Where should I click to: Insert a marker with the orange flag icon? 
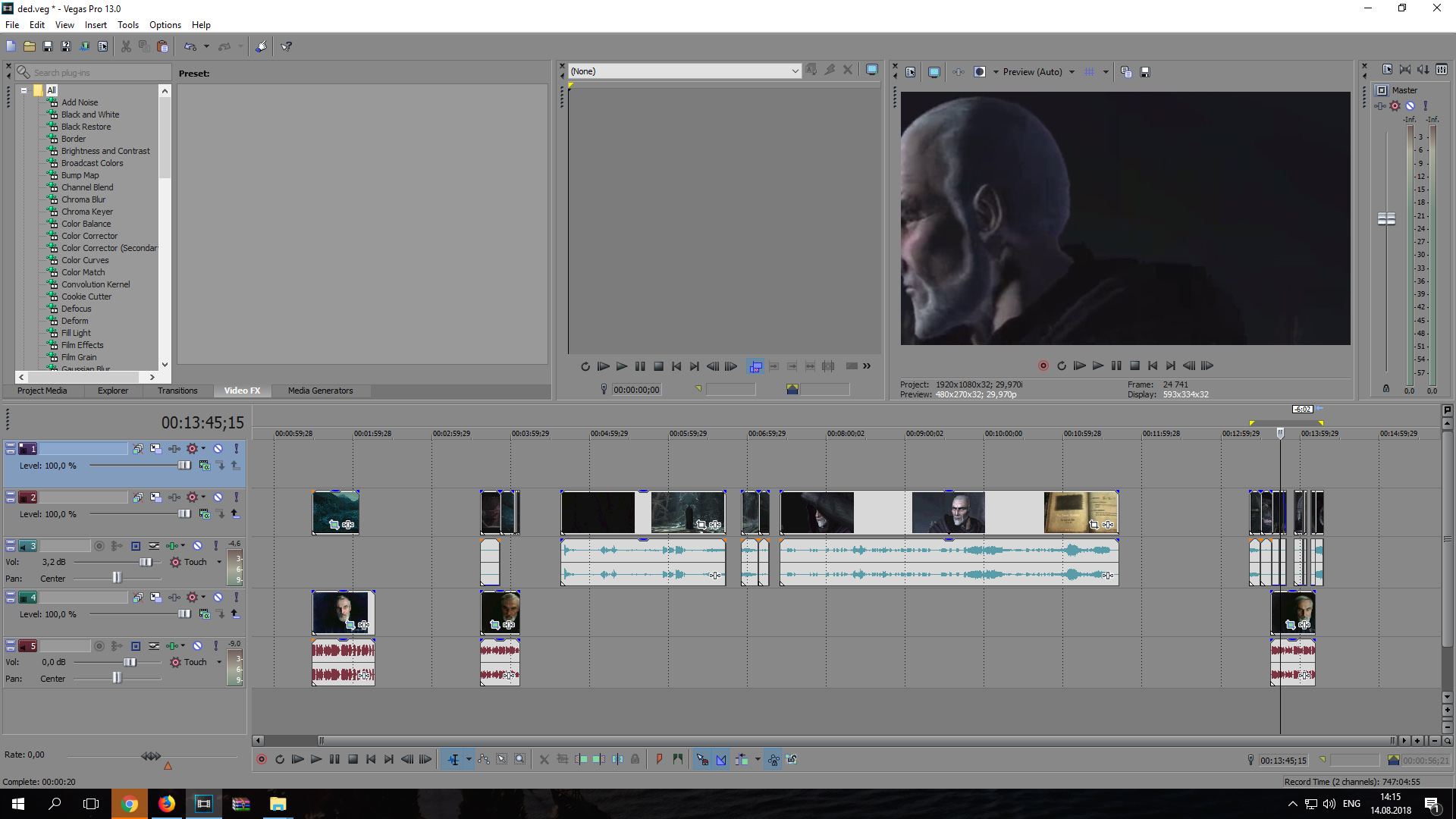coord(659,759)
